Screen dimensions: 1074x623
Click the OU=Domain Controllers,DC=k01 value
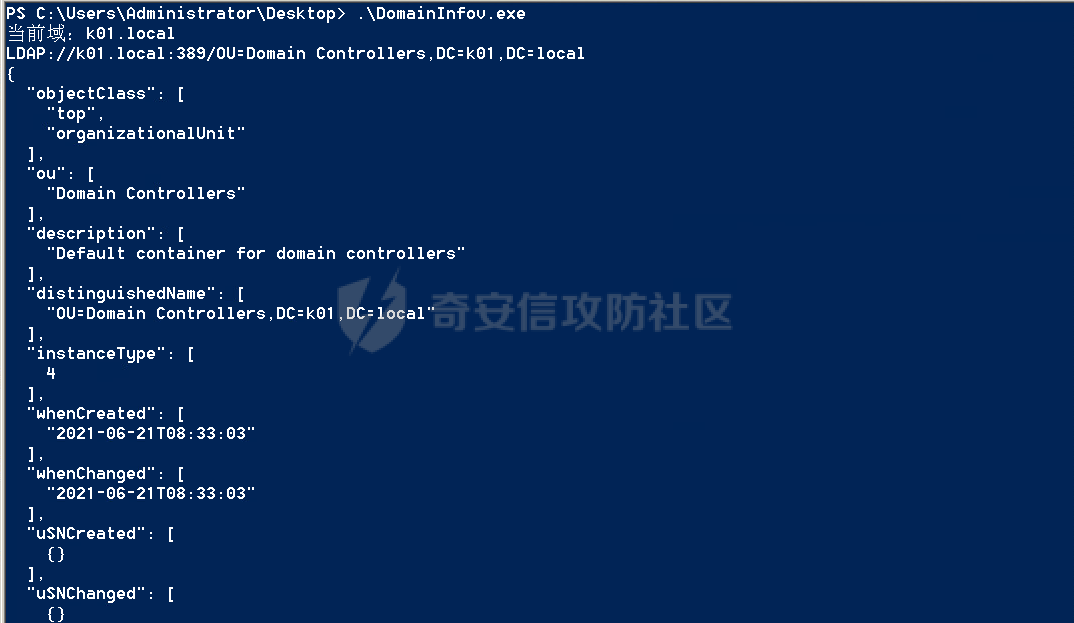pyautogui.click(x=240, y=314)
